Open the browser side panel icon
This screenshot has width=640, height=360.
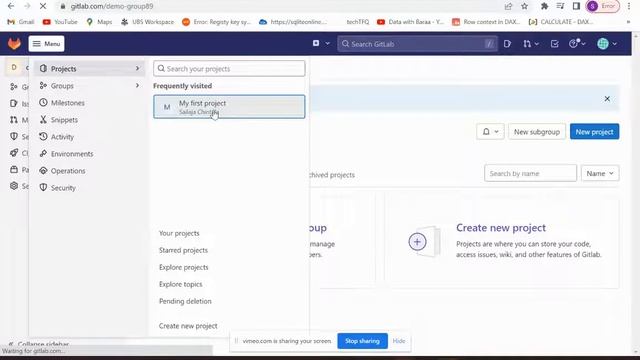576,6
